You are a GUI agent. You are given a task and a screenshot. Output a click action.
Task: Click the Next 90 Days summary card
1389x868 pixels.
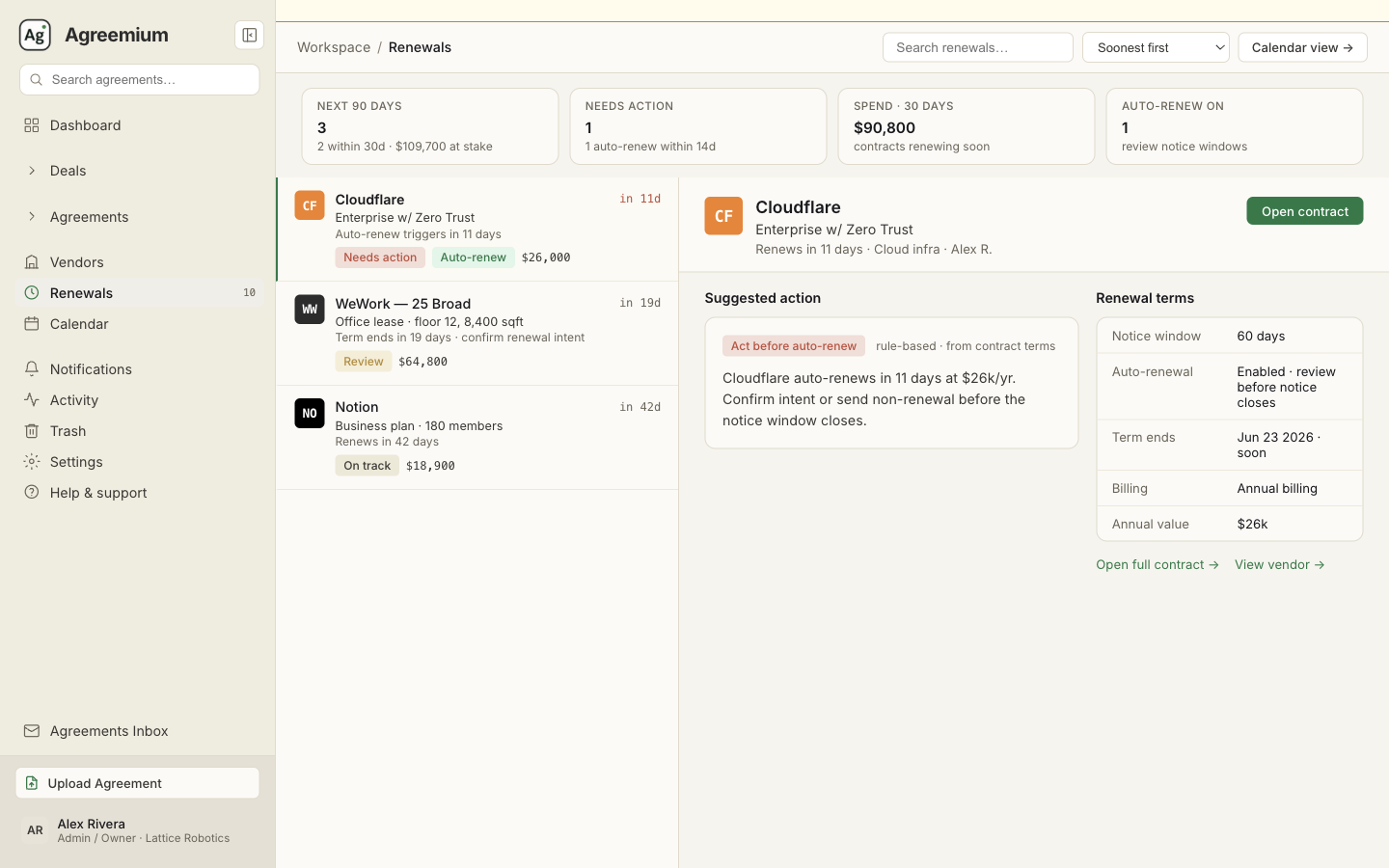tap(430, 126)
